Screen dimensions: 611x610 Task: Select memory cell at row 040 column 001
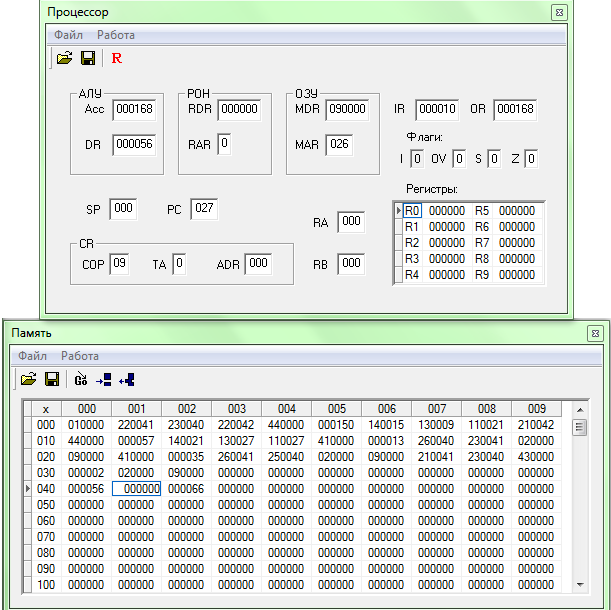pos(136,489)
